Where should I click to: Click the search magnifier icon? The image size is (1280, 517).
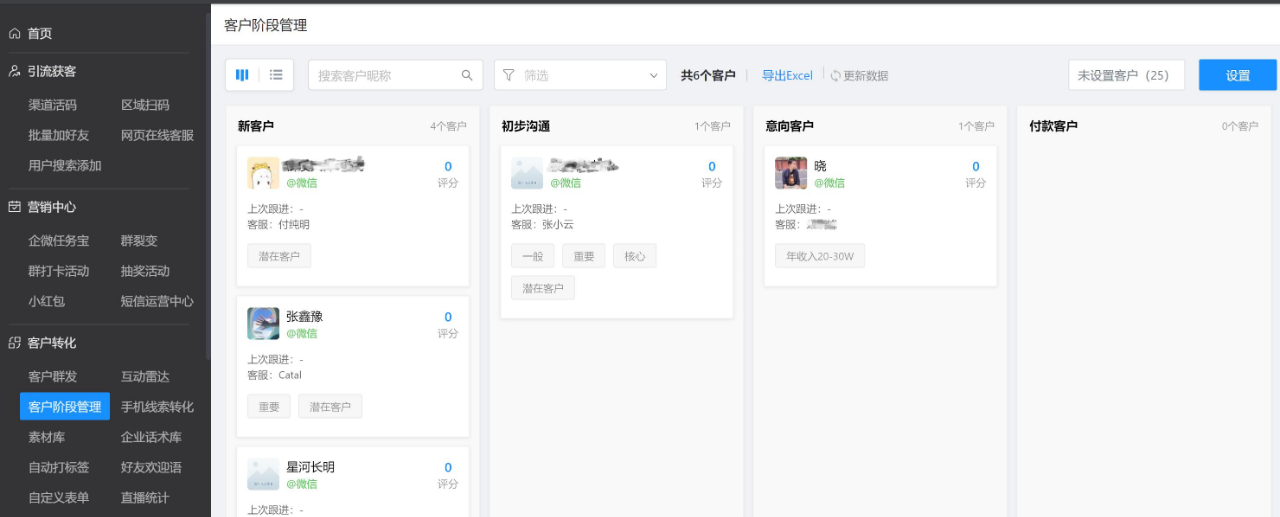467,75
